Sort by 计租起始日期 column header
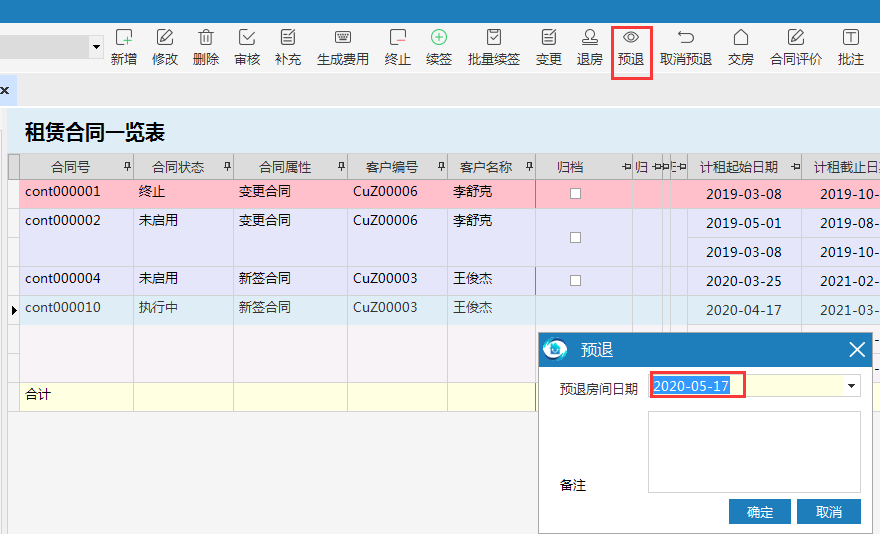 [739, 167]
